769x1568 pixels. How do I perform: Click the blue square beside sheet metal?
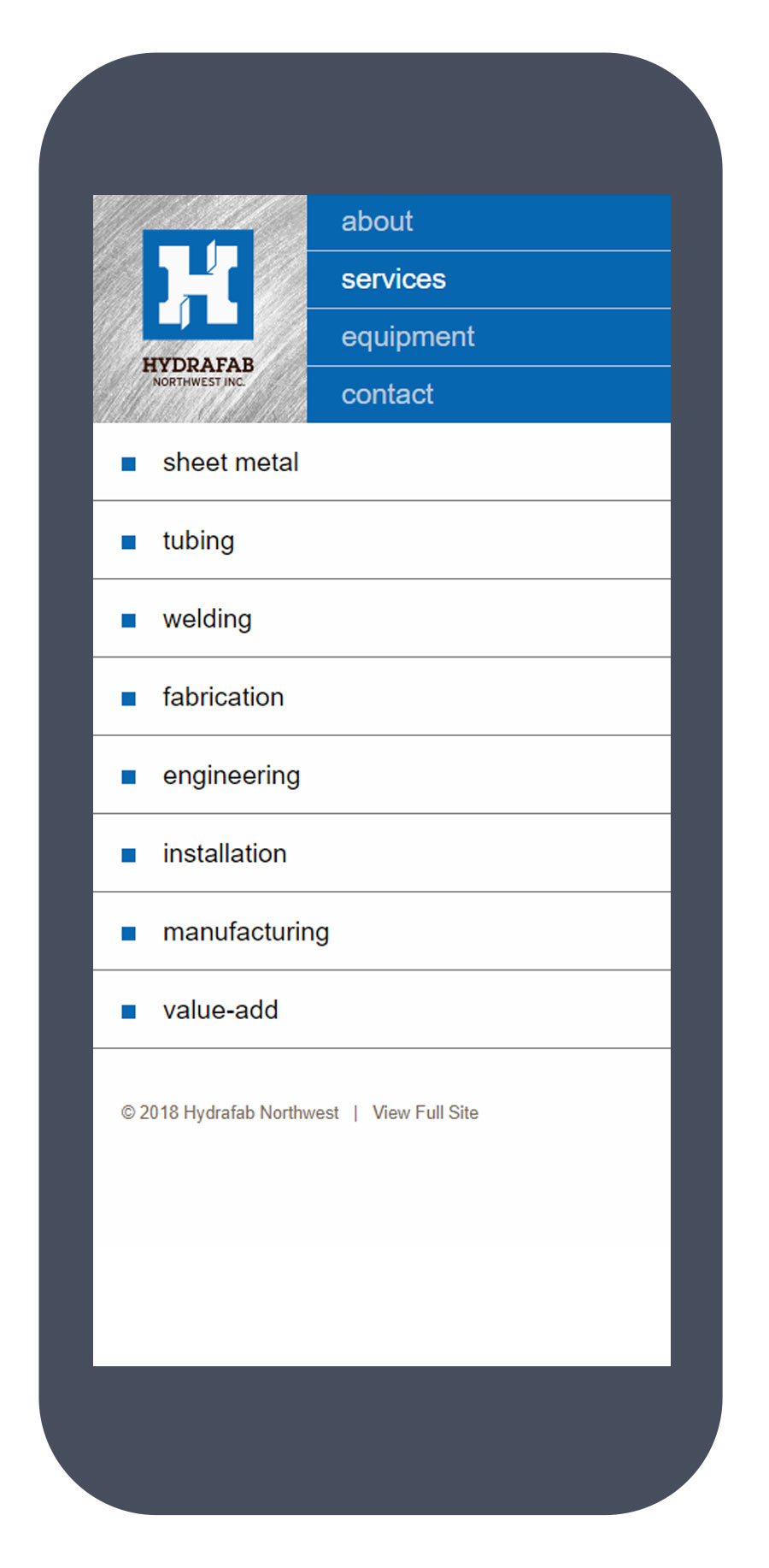pos(129,464)
